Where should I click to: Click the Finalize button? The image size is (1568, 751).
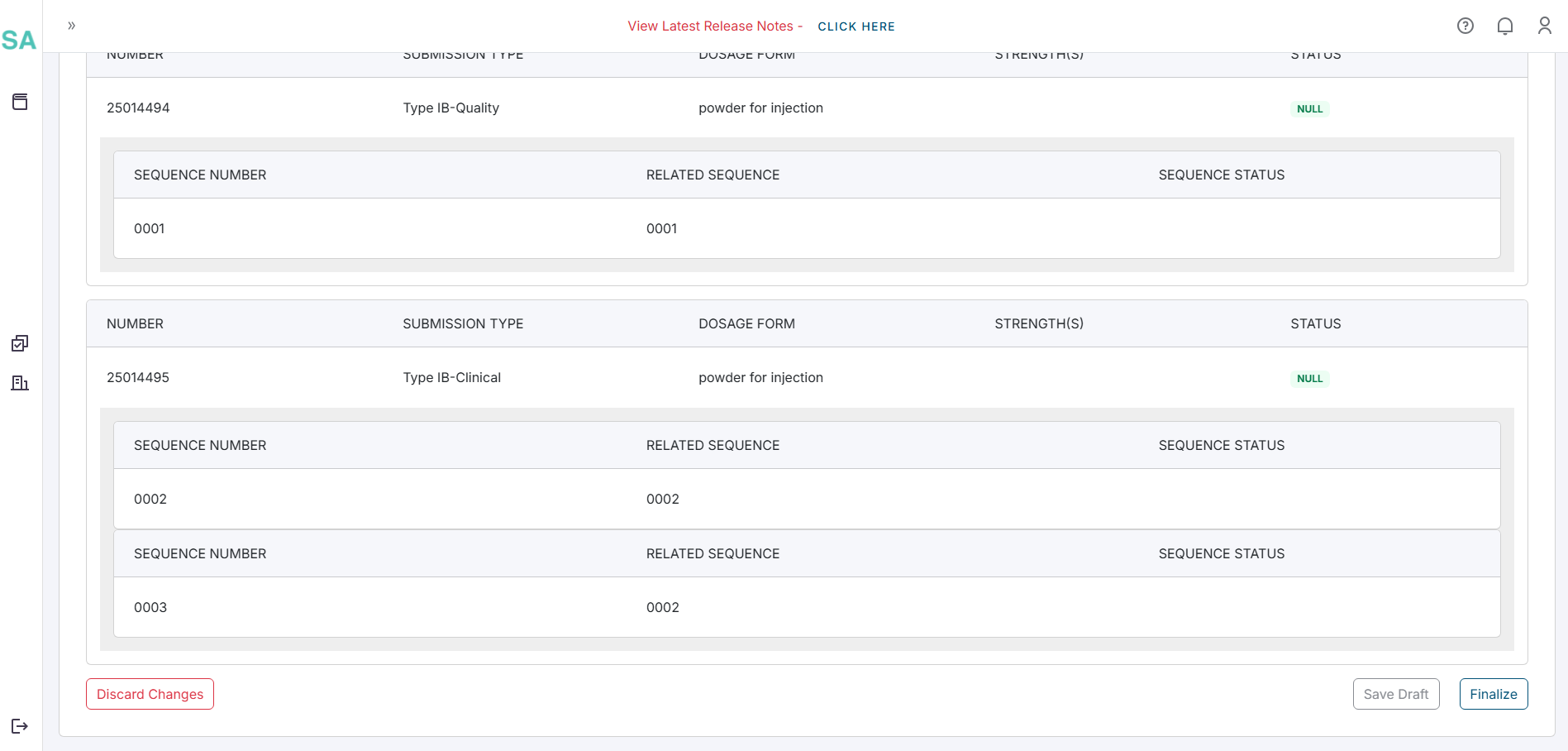(x=1493, y=694)
